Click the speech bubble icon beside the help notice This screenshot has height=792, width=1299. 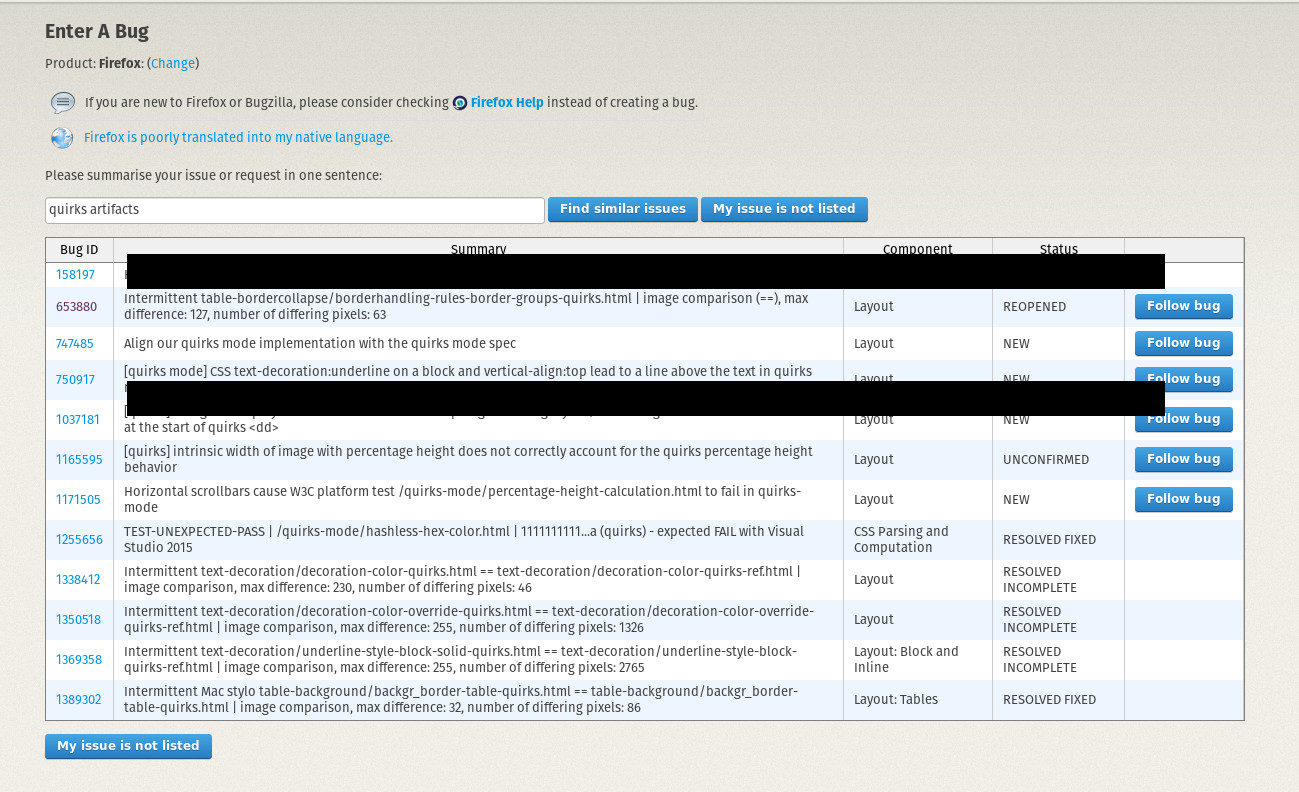click(x=63, y=103)
